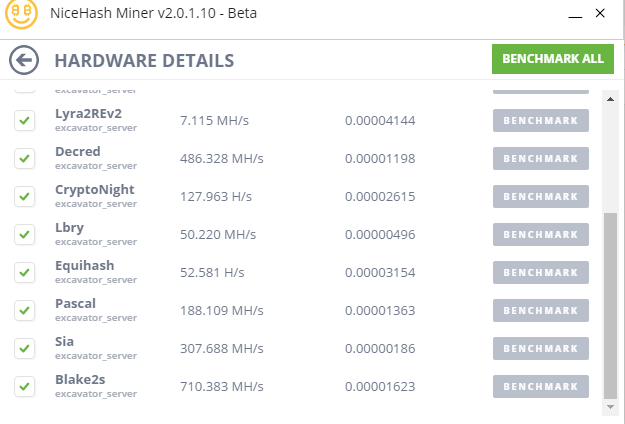Run benchmark for Lbry
This screenshot has width=625, height=424.
541,234
